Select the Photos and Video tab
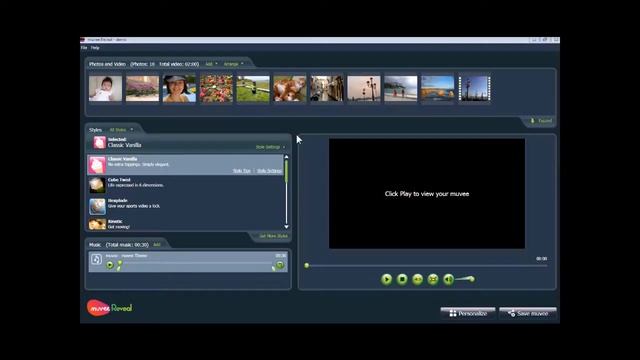This screenshot has width=640, height=360. coord(107,64)
